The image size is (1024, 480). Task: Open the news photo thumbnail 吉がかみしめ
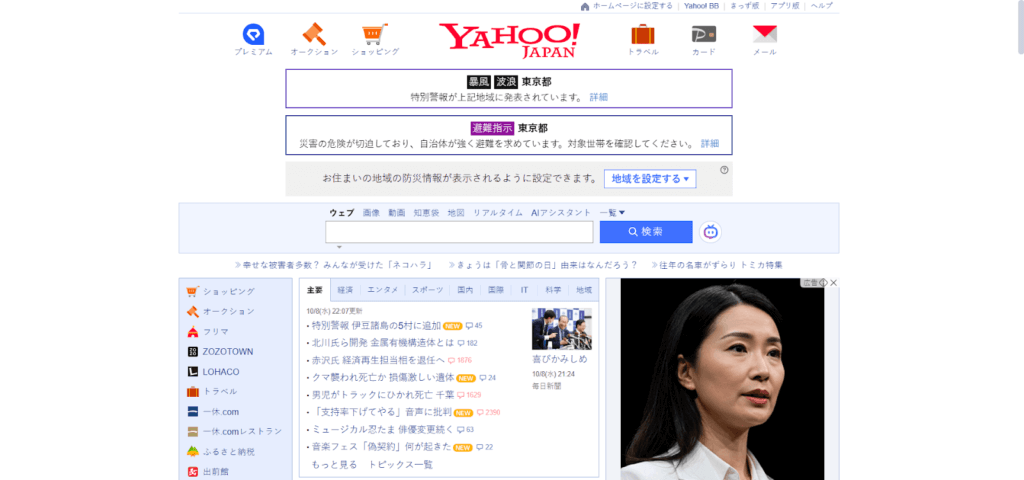coord(561,328)
